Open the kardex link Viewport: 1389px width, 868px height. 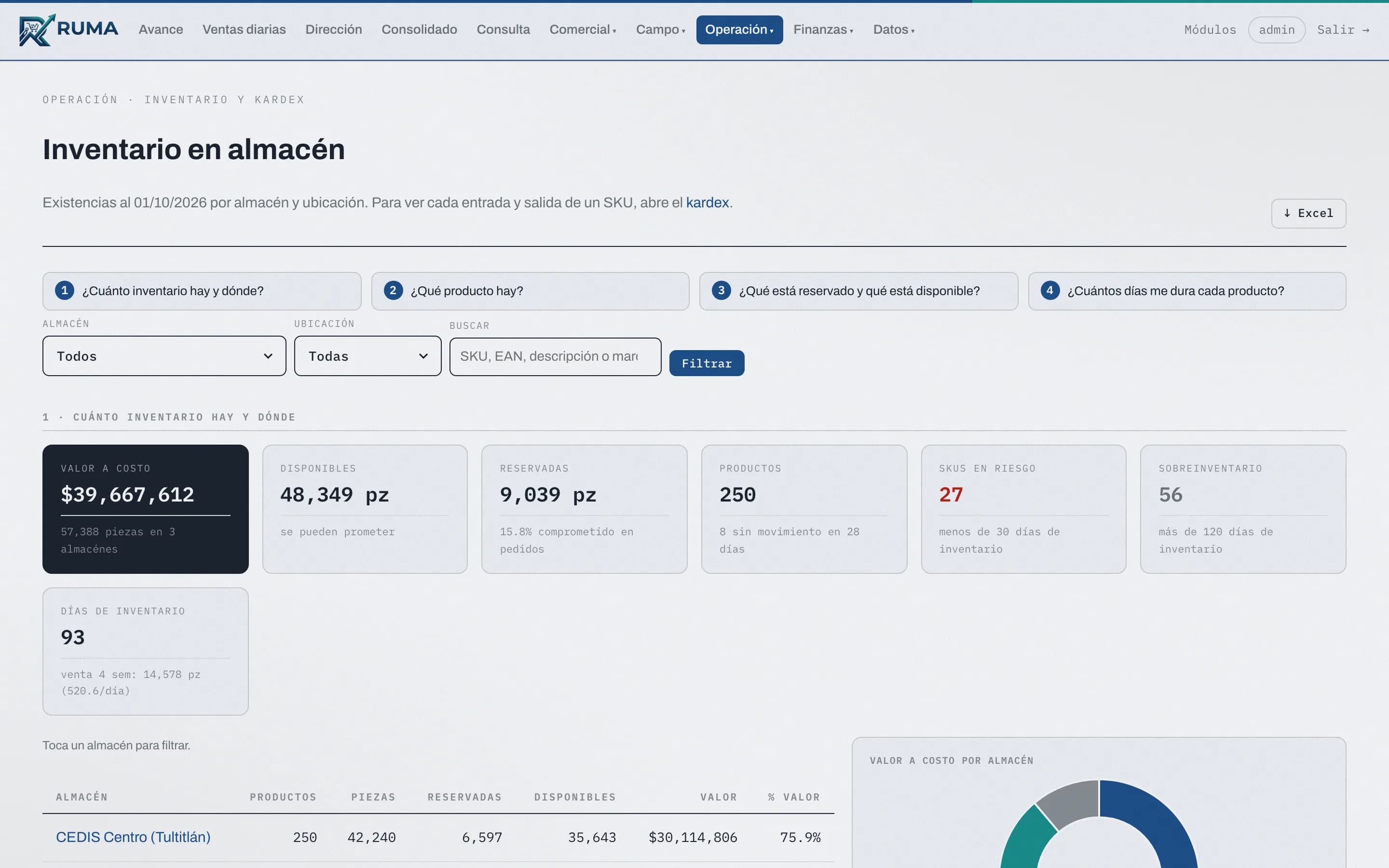tap(707, 203)
